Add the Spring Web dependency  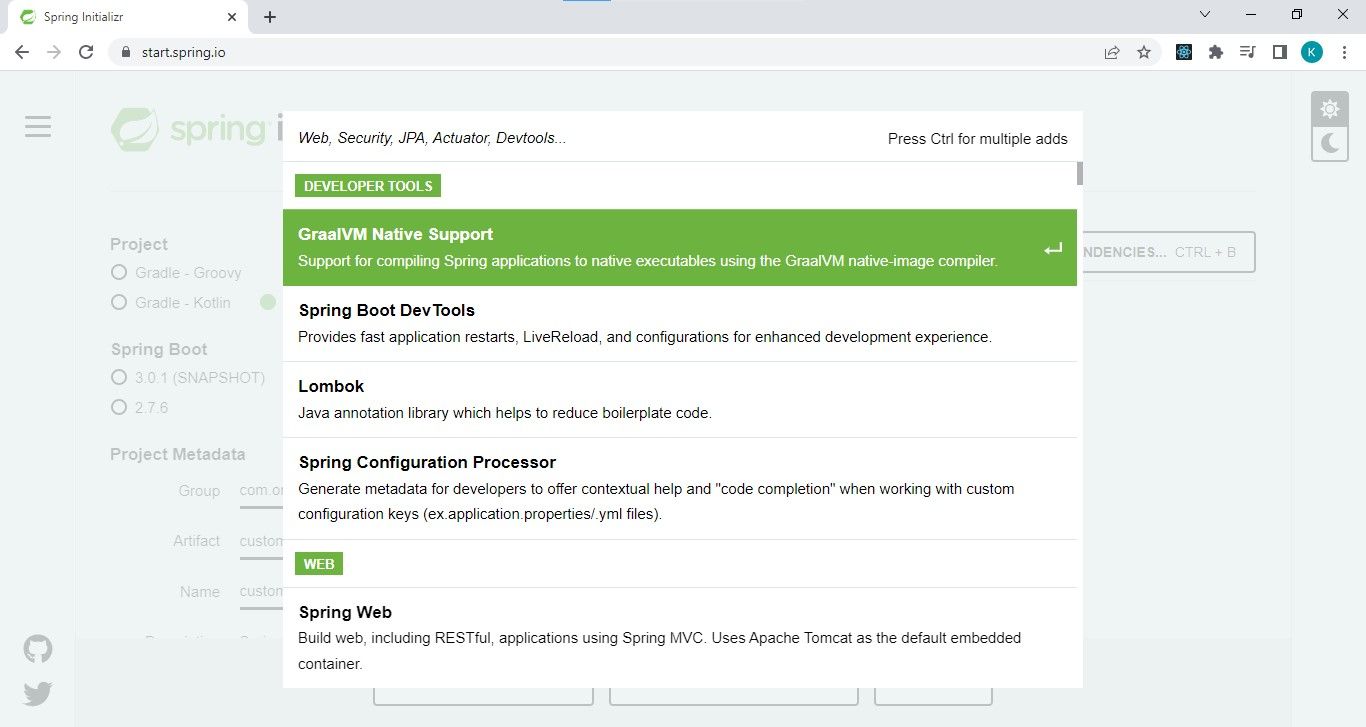(680, 637)
